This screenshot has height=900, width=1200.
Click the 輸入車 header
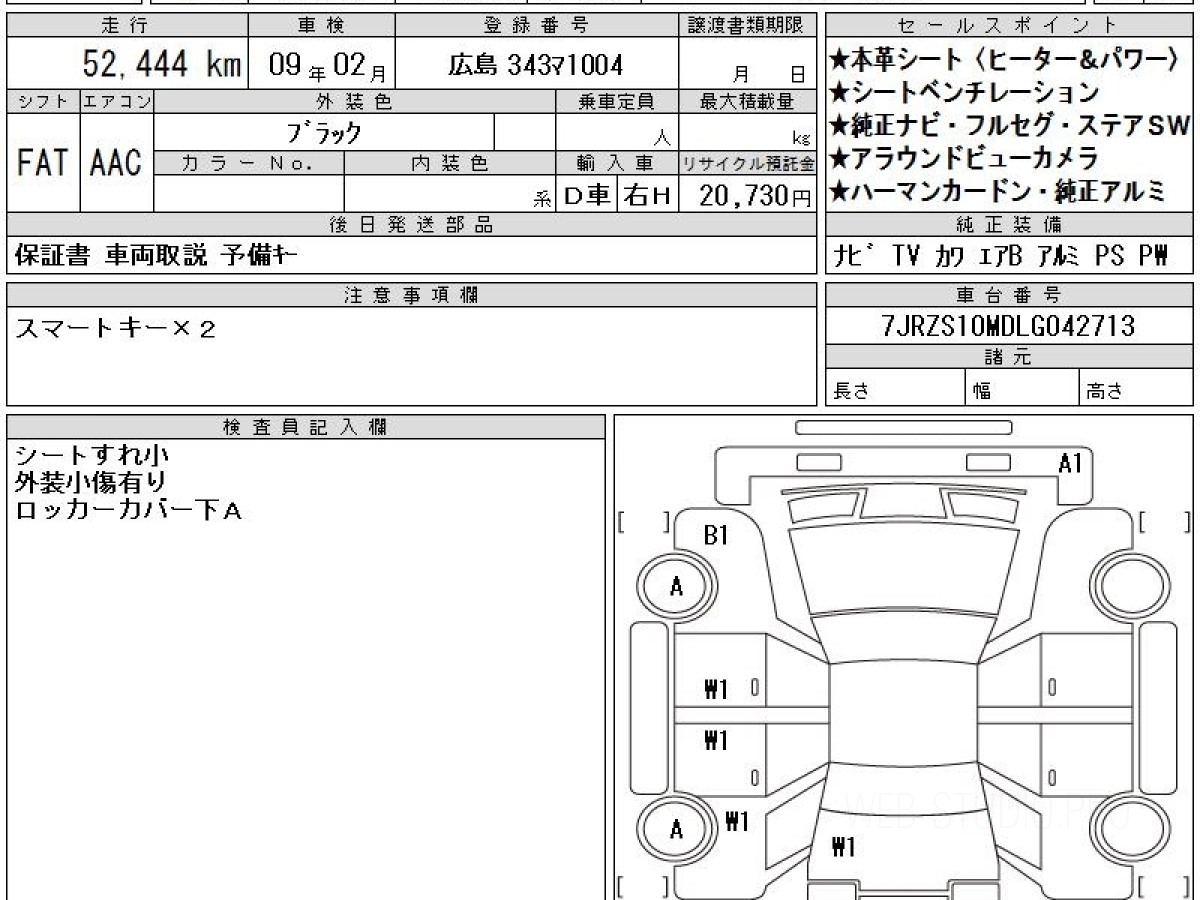(617, 163)
